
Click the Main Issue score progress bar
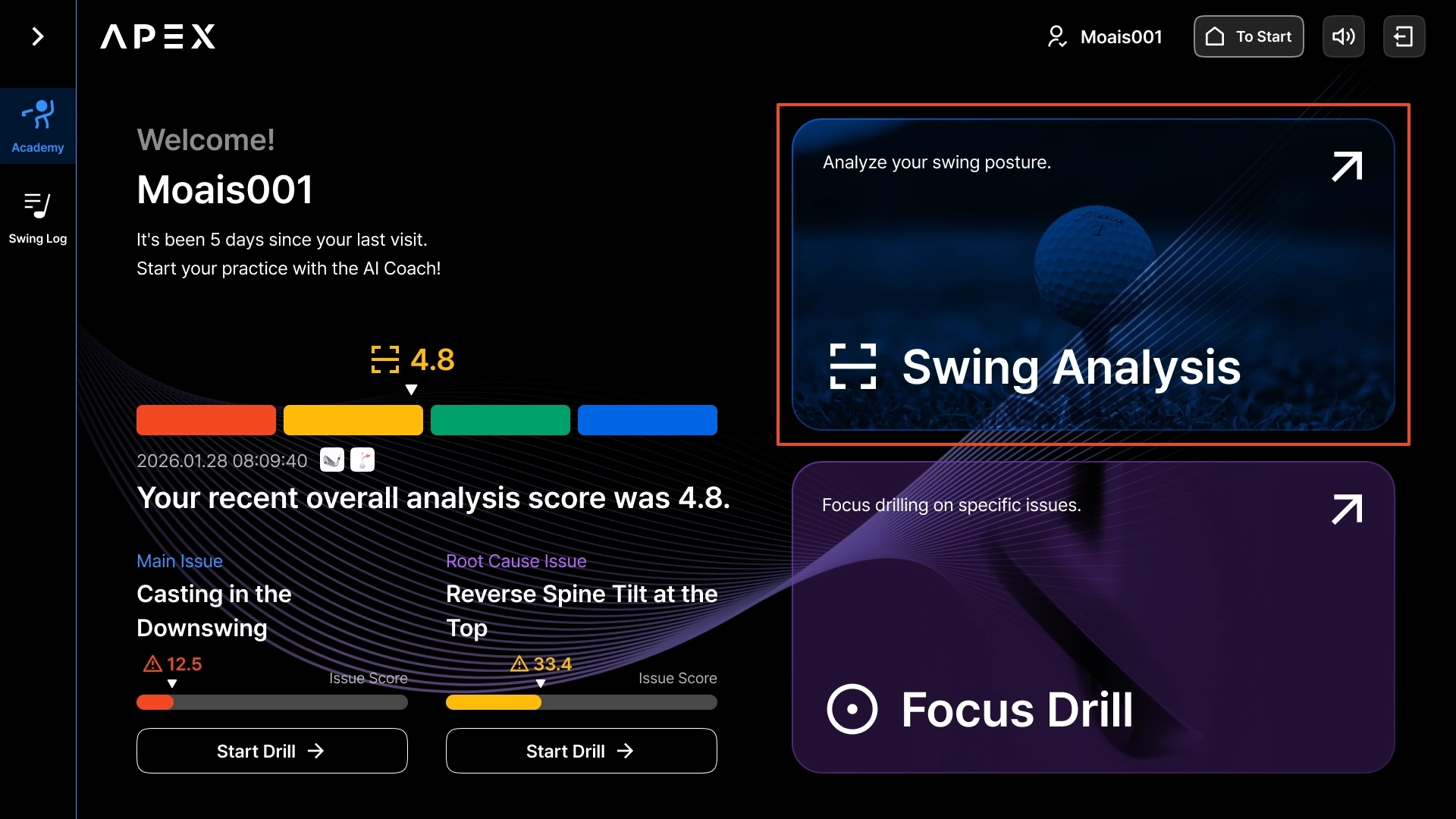(271, 702)
